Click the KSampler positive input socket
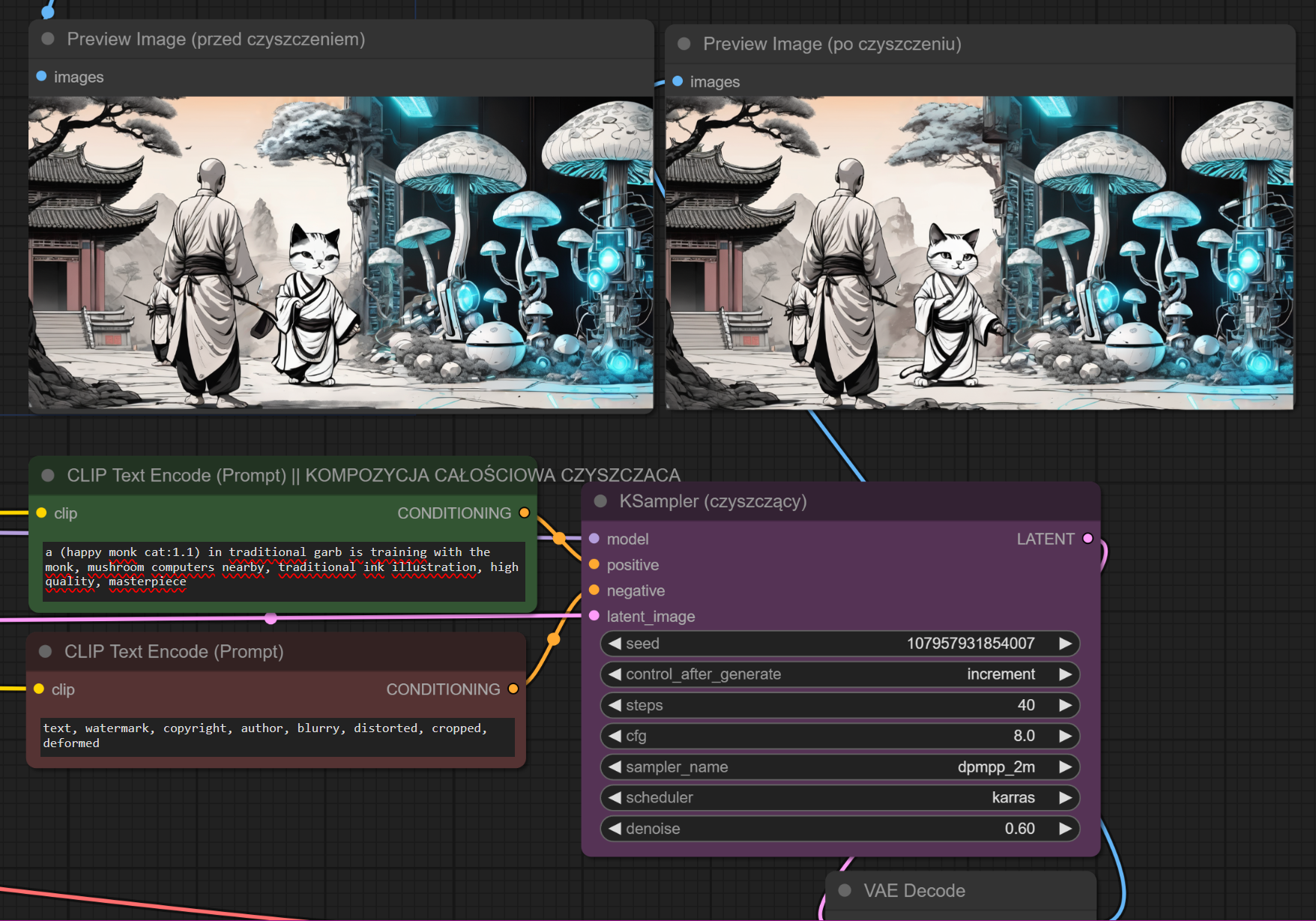The height and width of the screenshot is (921, 1316). 594,564
